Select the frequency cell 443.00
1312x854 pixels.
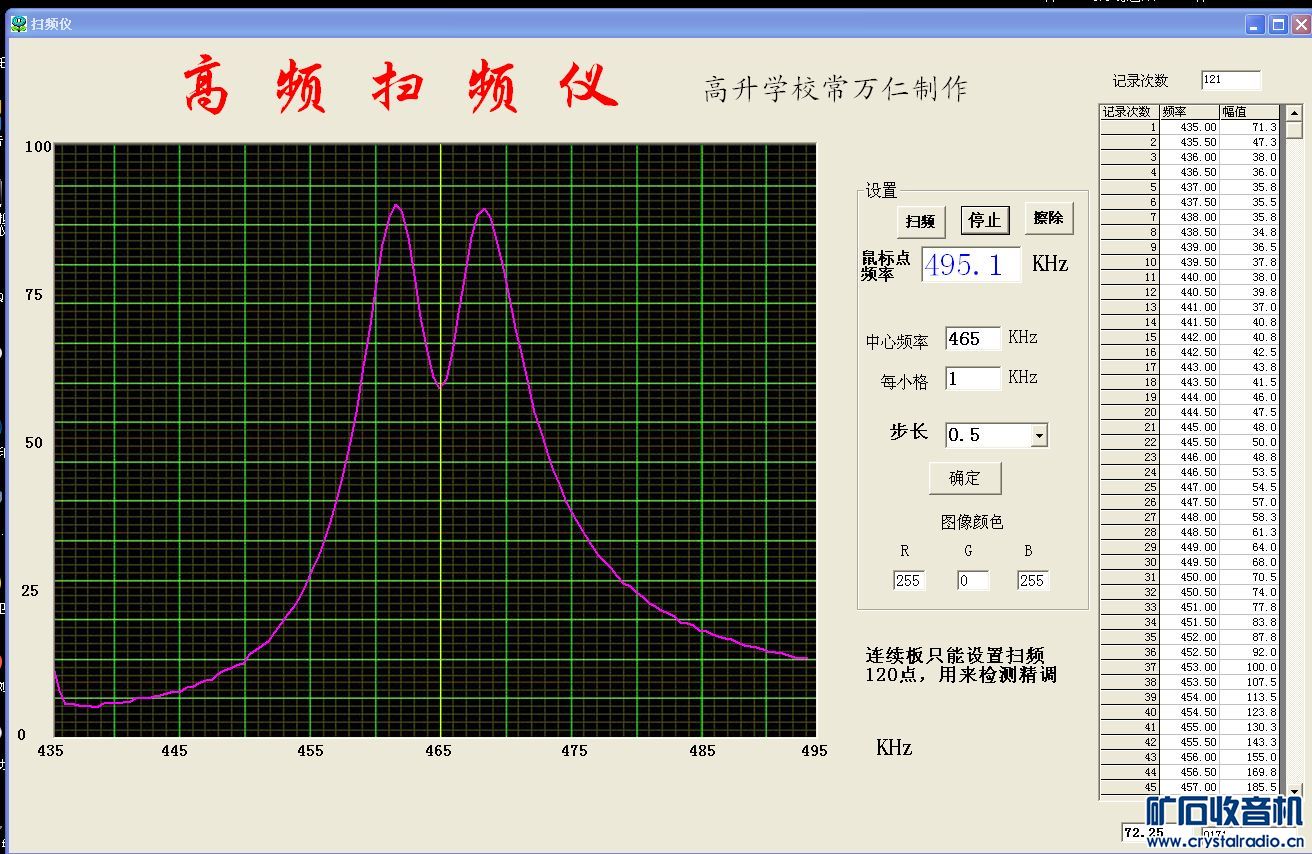pyautogui.click(x=1189, y=367)
